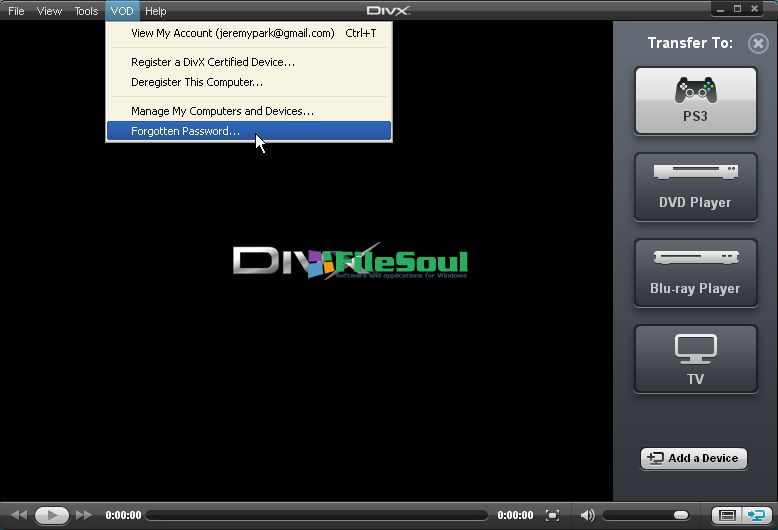Choose Register a DivX Certified Device
The height and width of the screenshot is (530, 778).
point(213,62)
